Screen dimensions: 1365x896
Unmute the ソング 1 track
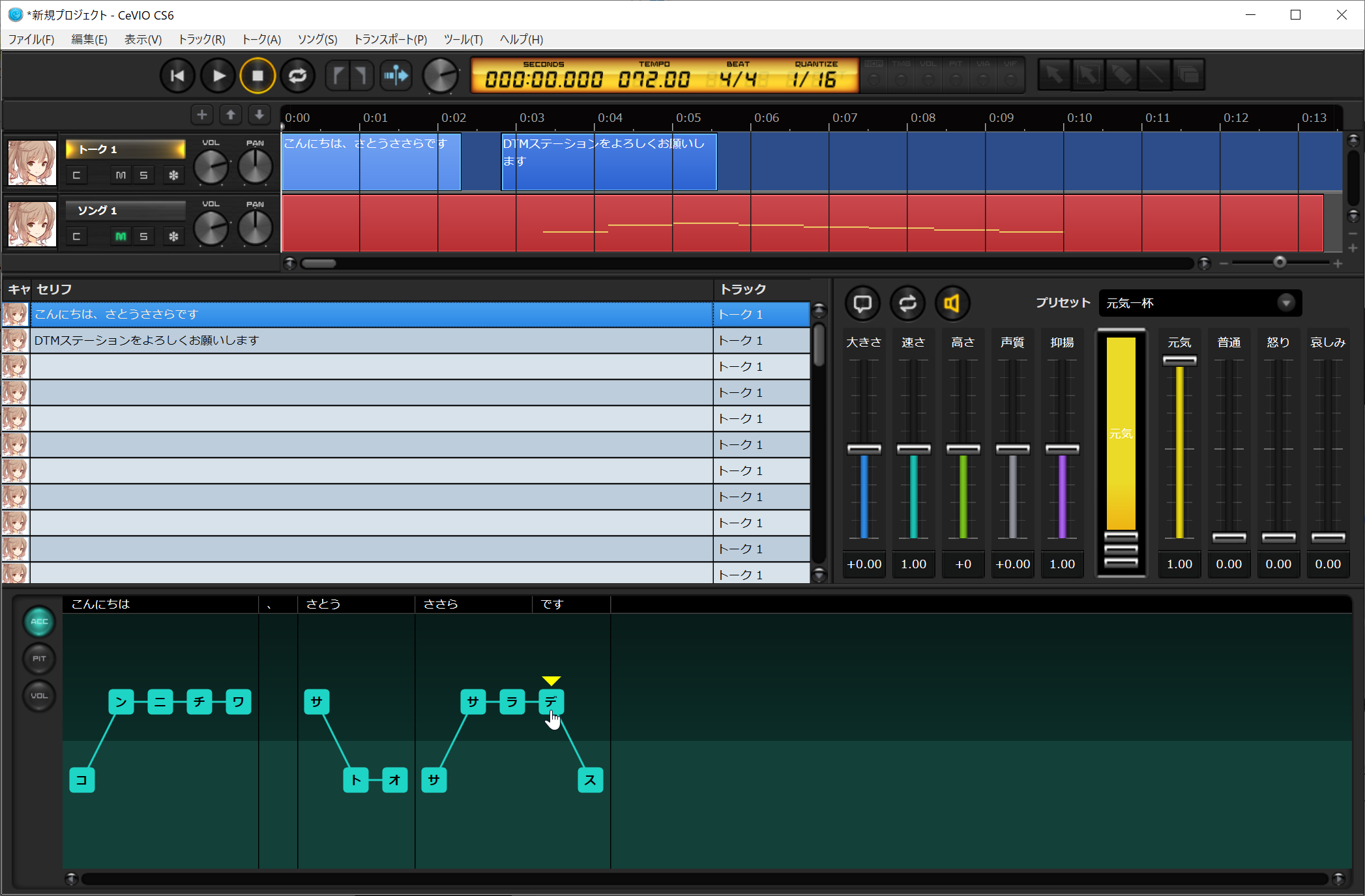coord(121,237)
